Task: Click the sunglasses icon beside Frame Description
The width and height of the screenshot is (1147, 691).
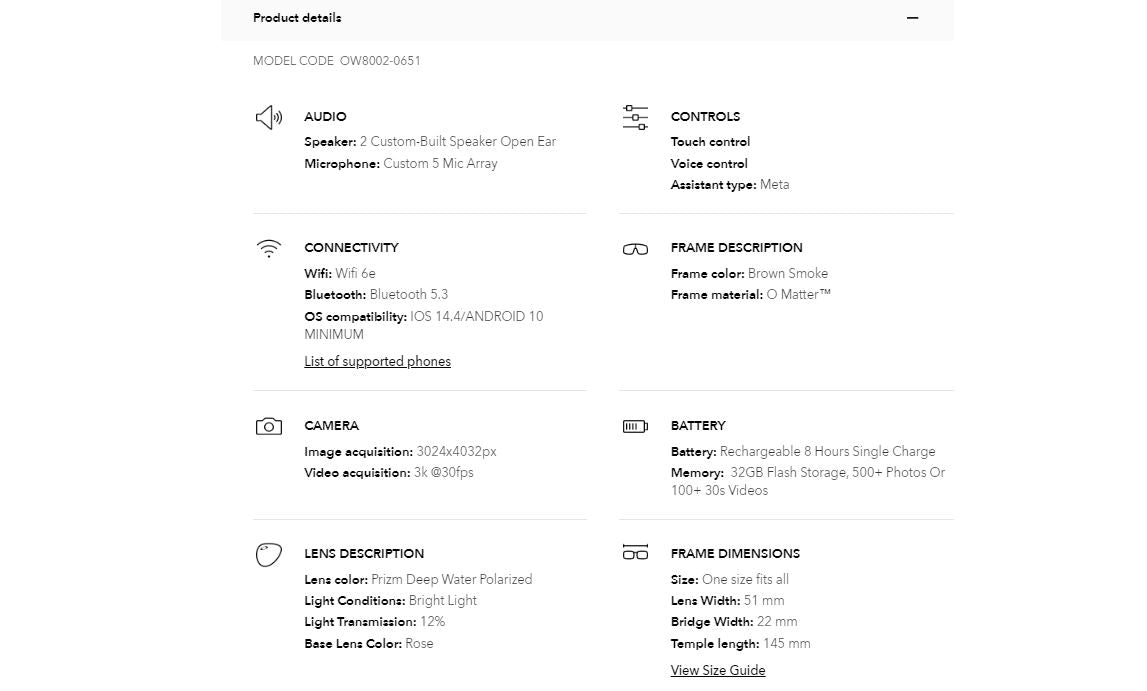Action: [x=635, y=249]
